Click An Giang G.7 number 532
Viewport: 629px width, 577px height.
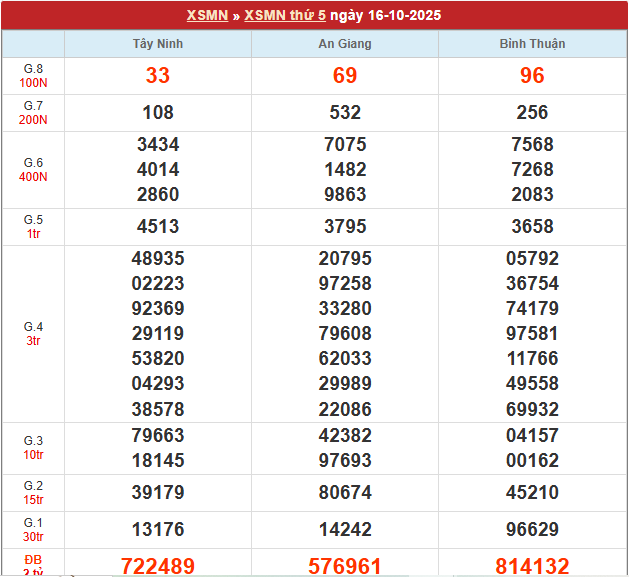[345, 113]
